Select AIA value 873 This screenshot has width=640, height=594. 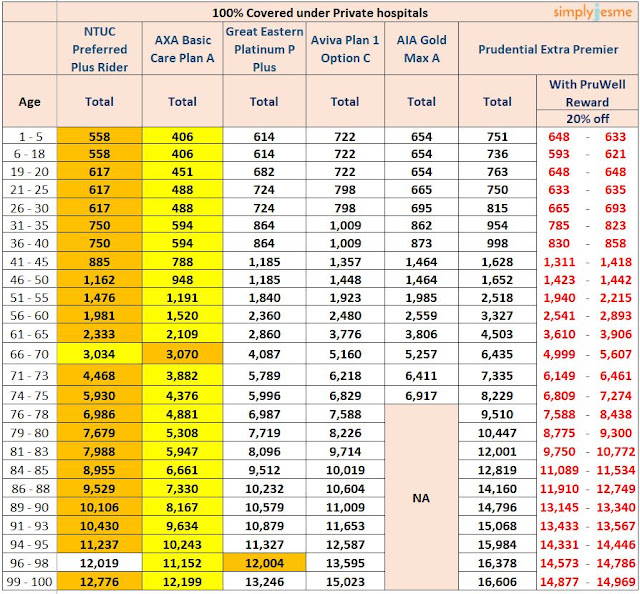pos(421,243)
